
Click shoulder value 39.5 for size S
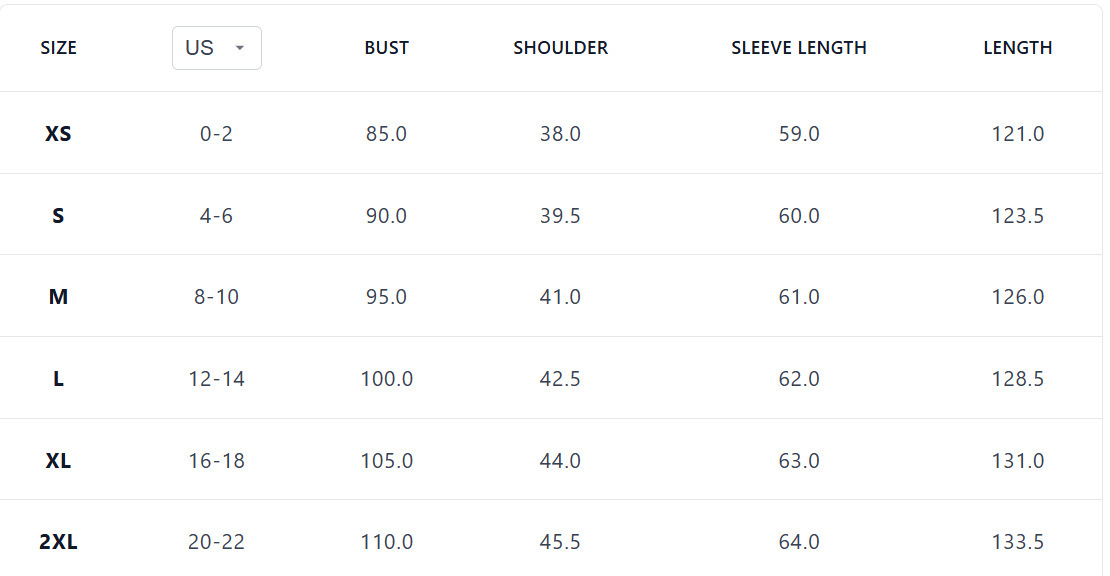(560, 216)
